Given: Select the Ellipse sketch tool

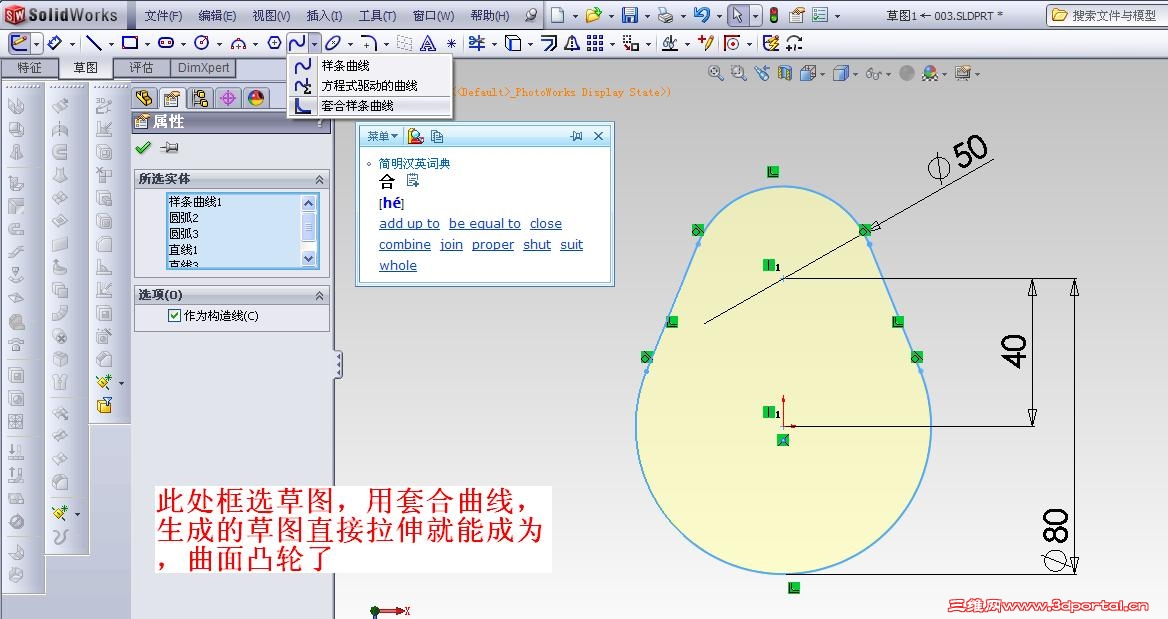Looking at the screenshot, I should (x=333, y=43).
